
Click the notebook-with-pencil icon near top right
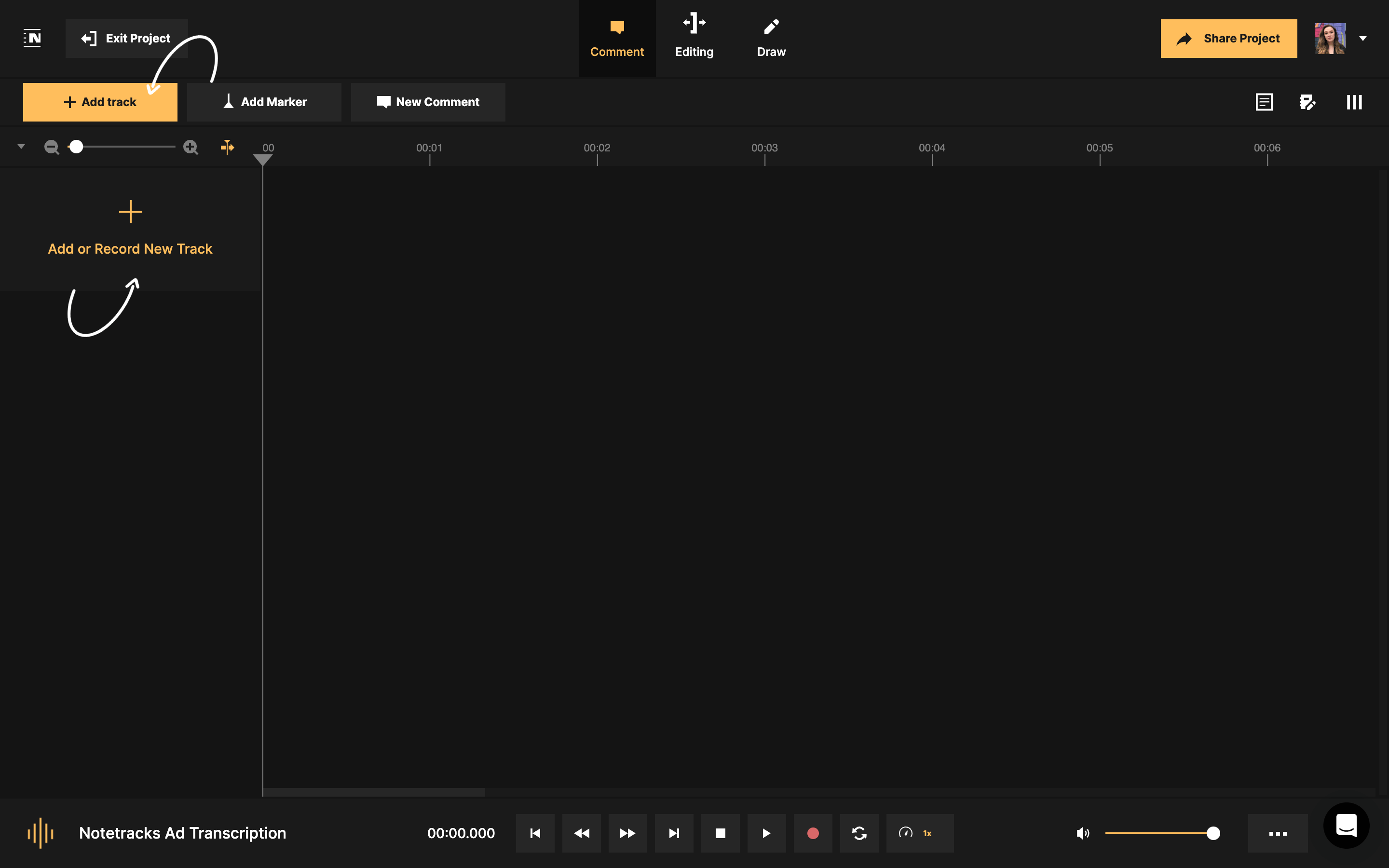point(1308,102)
